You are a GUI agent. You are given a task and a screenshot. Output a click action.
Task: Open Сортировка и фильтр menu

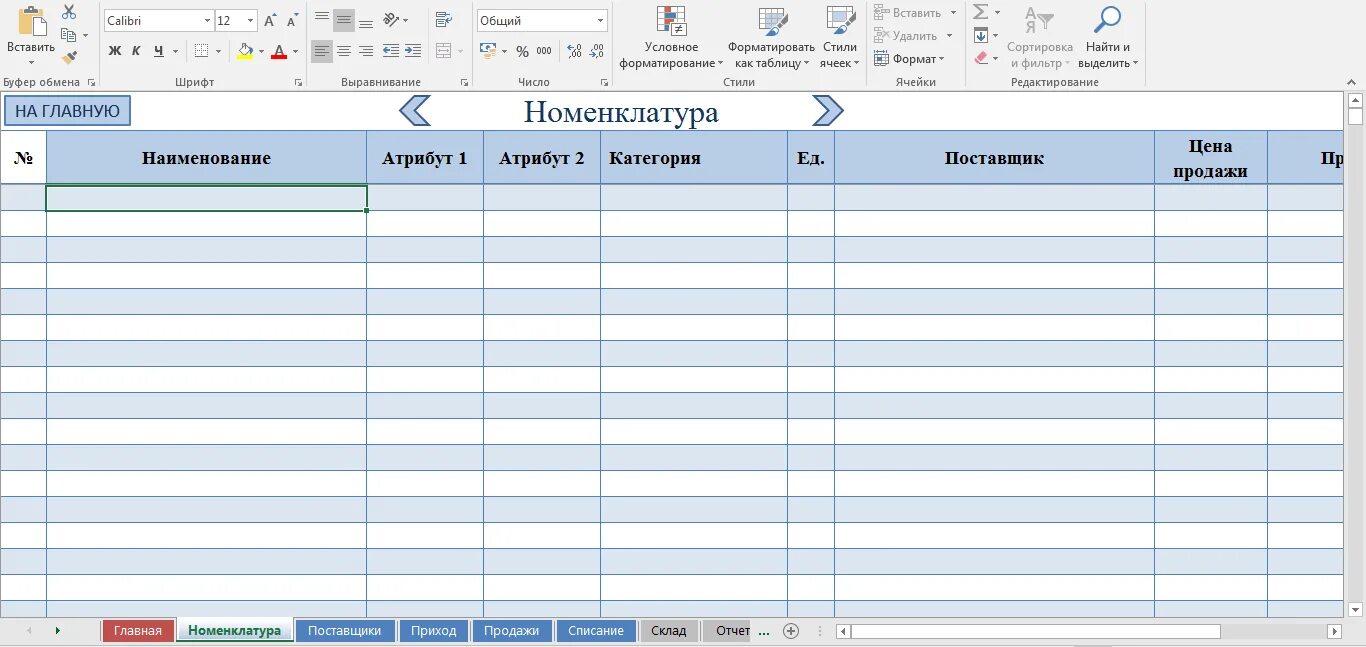coord(1040,38)
